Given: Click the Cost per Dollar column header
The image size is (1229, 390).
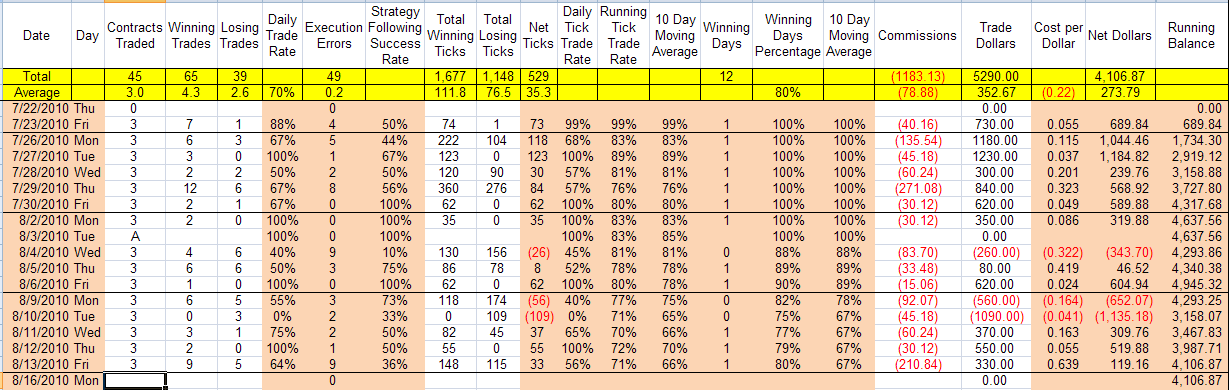Looking at the screenshot, I should click(1061, 36).
